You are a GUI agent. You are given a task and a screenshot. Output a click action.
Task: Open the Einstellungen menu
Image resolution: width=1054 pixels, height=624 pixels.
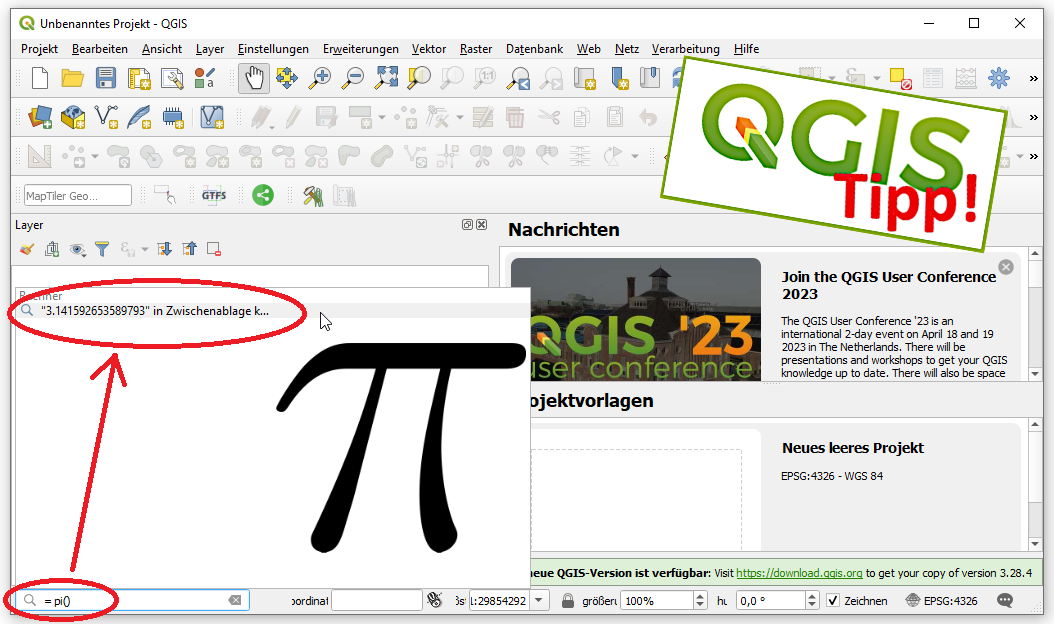tap(273, 49)
